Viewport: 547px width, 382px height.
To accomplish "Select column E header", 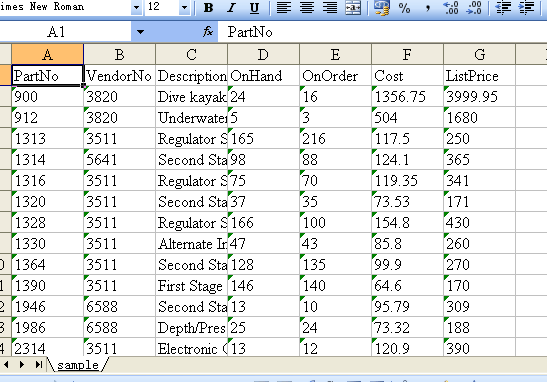I will pos(335,54).
